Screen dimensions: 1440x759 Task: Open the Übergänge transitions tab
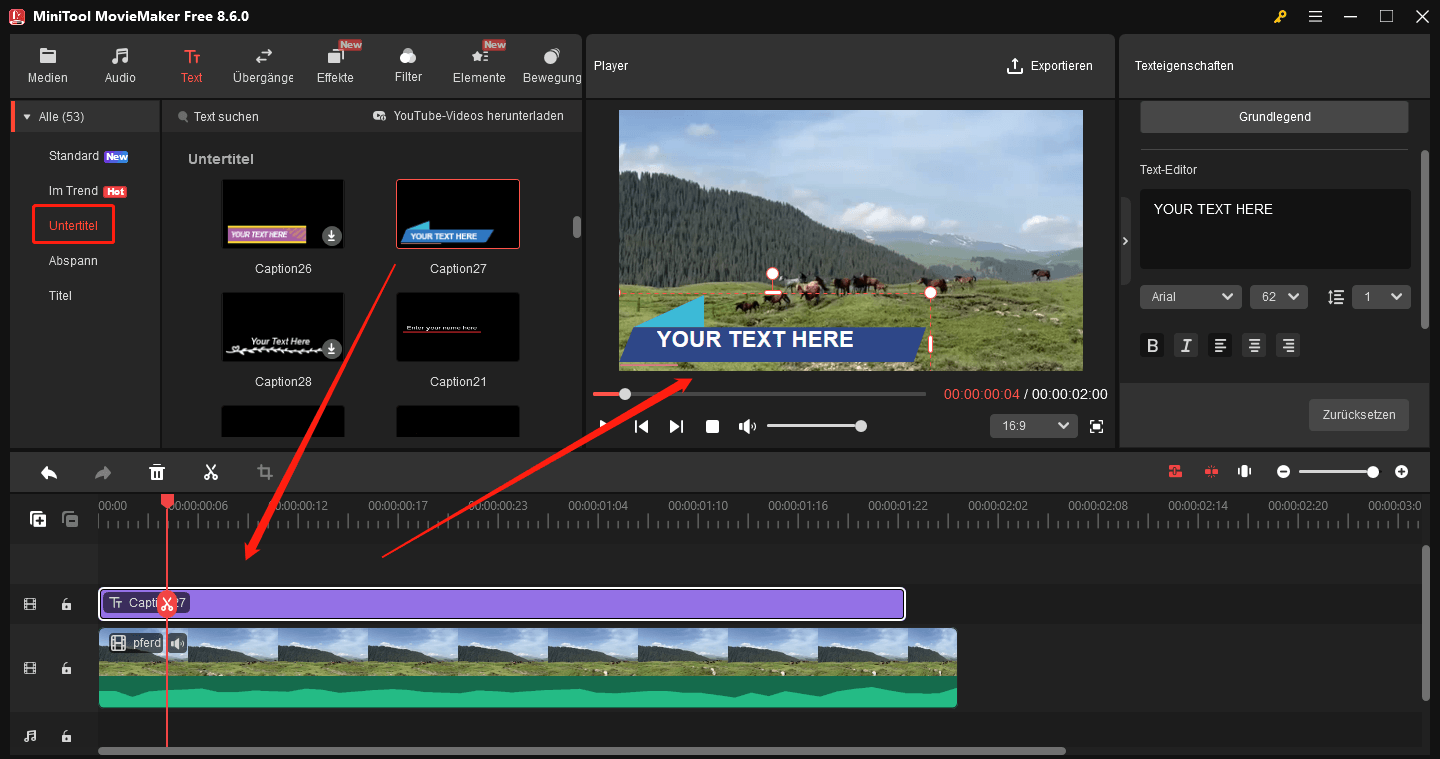click(263, 65)
